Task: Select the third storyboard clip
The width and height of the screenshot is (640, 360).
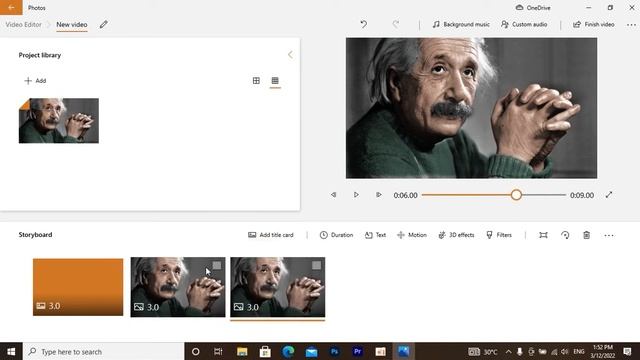Action: pos(278,287)
